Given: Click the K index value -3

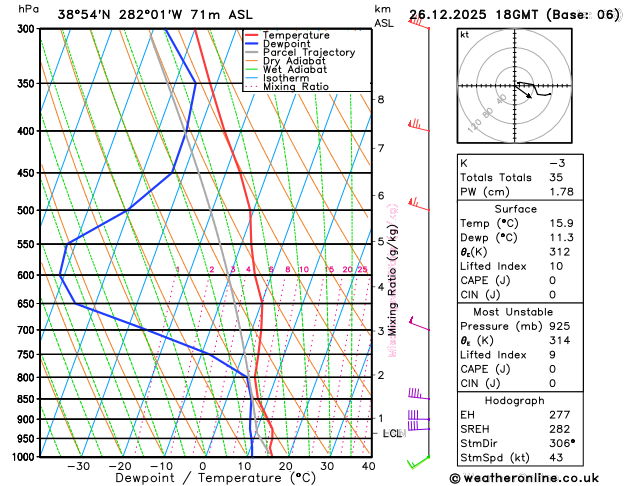Looking at the screenshot, I should 557,163.
